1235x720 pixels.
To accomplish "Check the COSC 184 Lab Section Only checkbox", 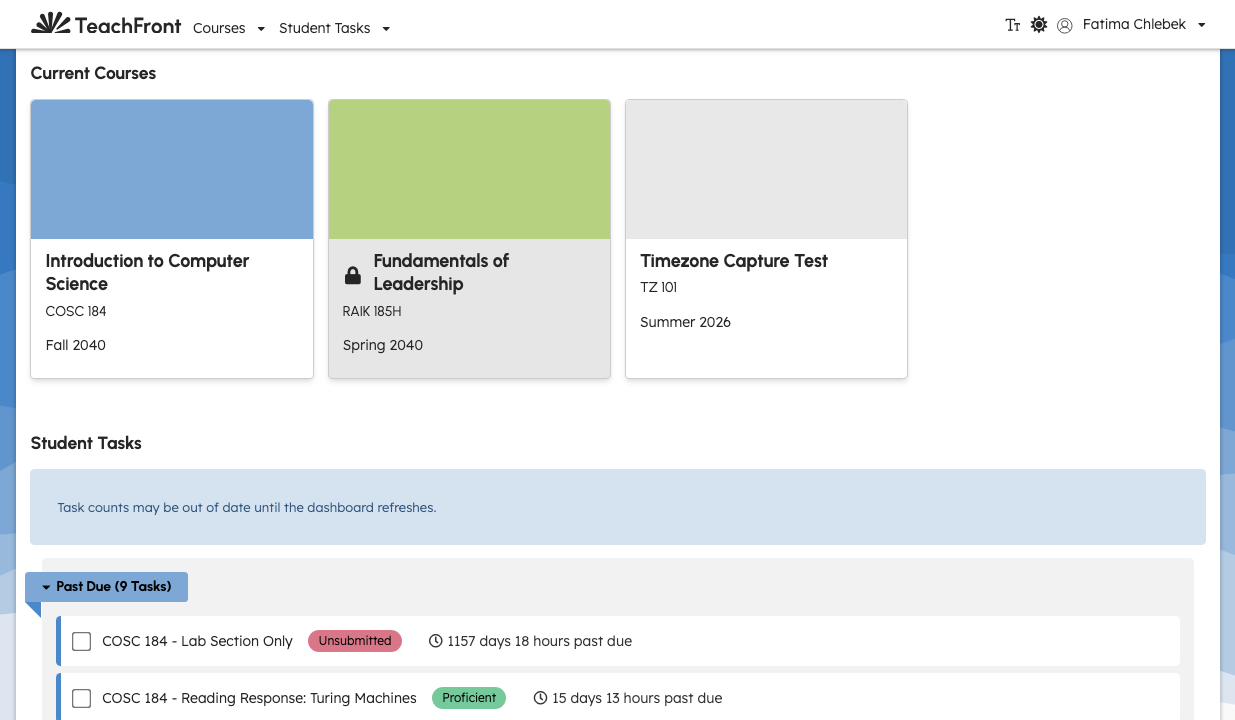I will [x=82, y=641].
